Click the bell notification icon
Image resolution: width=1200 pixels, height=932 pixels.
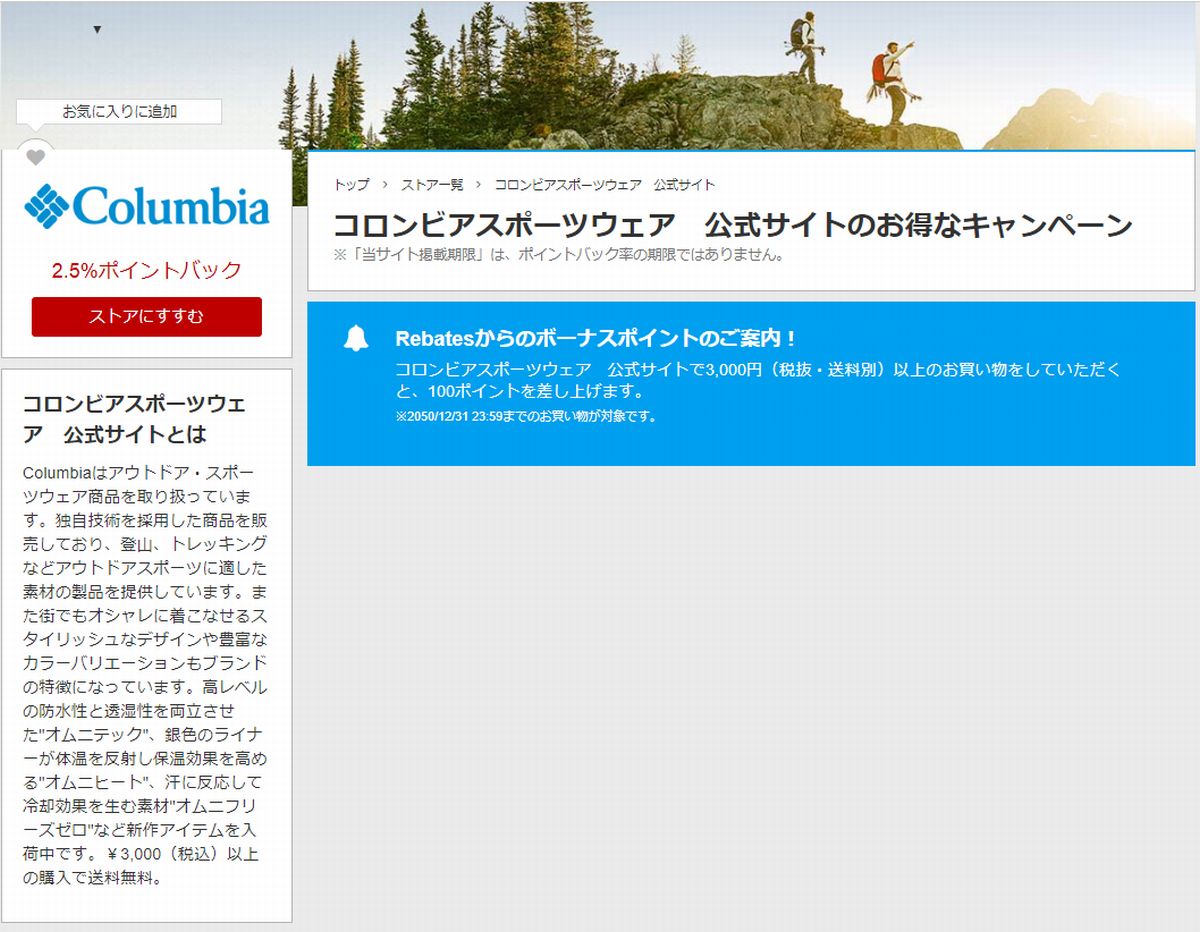coord(356,339)
